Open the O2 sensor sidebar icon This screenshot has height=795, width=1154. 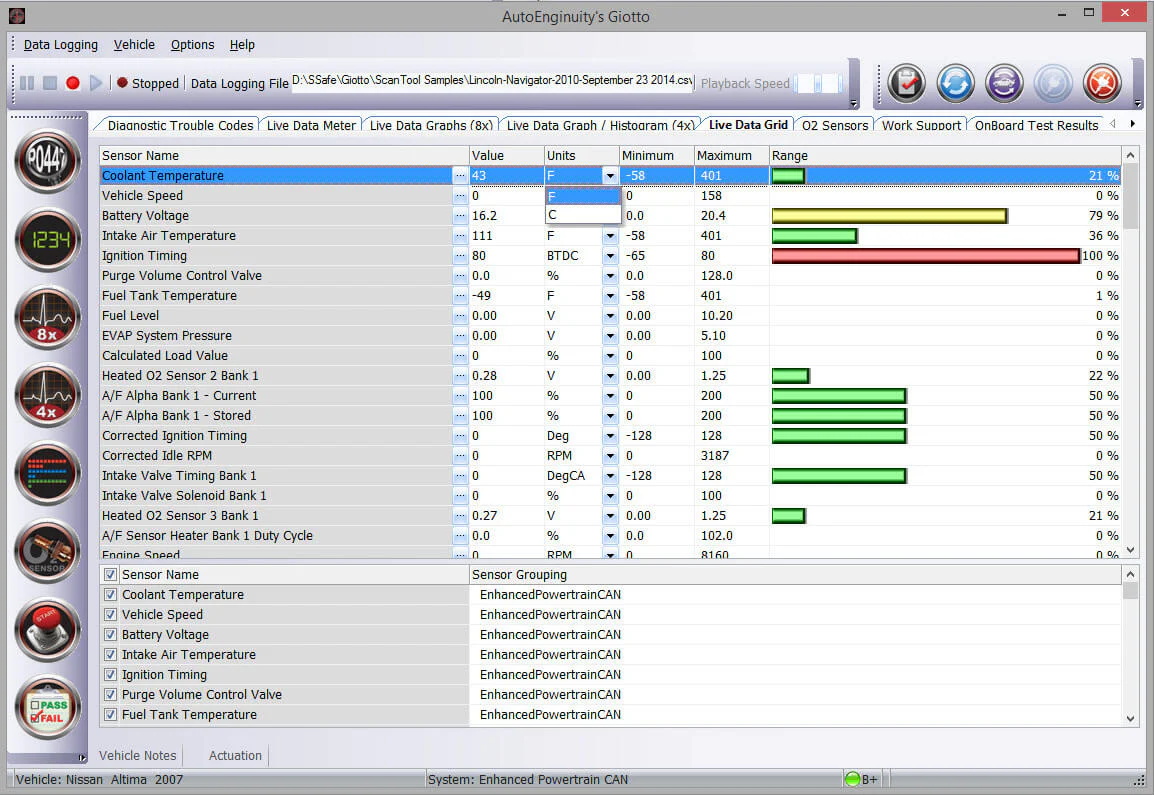tap(48, 551)
